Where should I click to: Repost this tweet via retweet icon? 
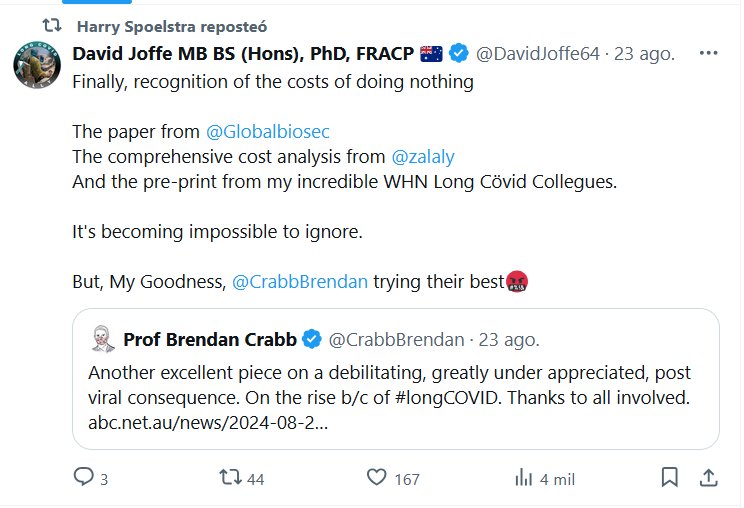[230, 478]
